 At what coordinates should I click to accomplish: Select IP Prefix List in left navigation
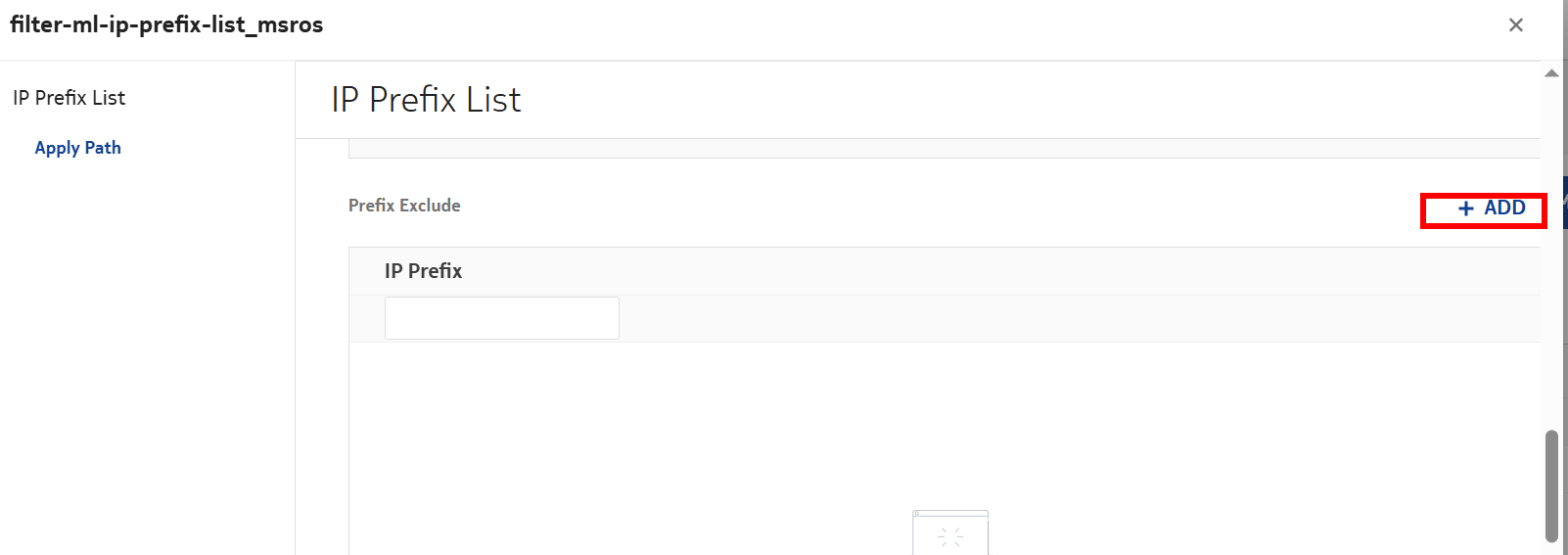69,98
